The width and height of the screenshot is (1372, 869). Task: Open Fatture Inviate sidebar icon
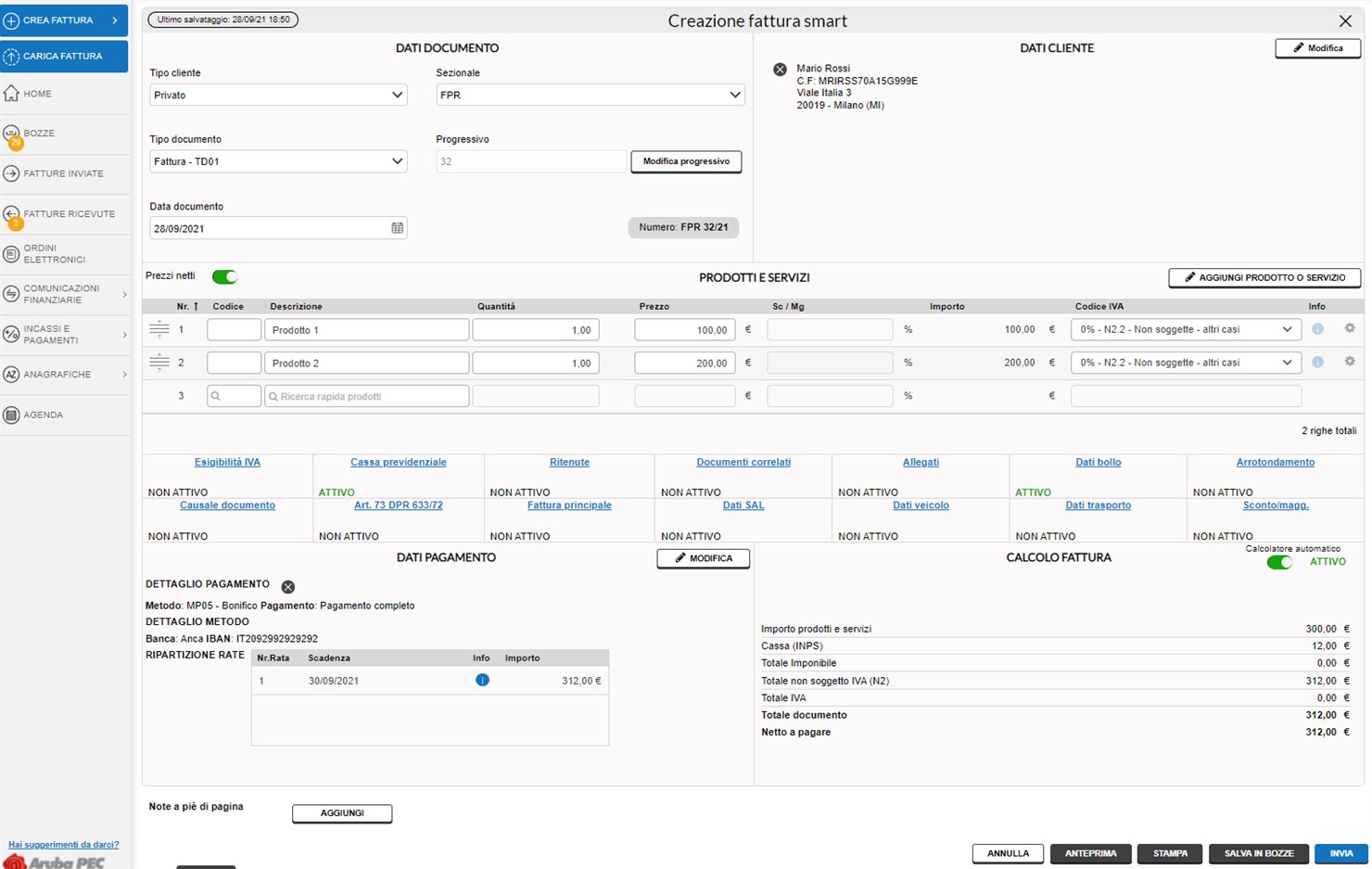(11, 173)
